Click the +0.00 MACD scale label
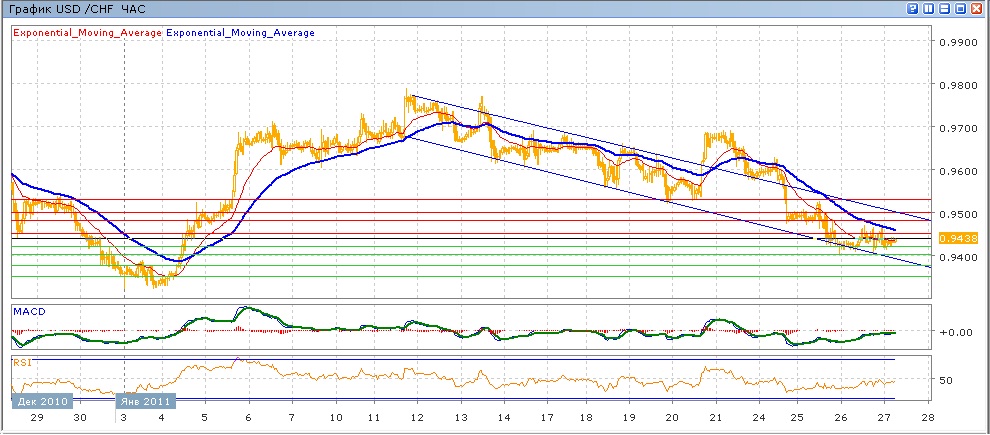This screenshot has width=990, height=435. [957, 332]
